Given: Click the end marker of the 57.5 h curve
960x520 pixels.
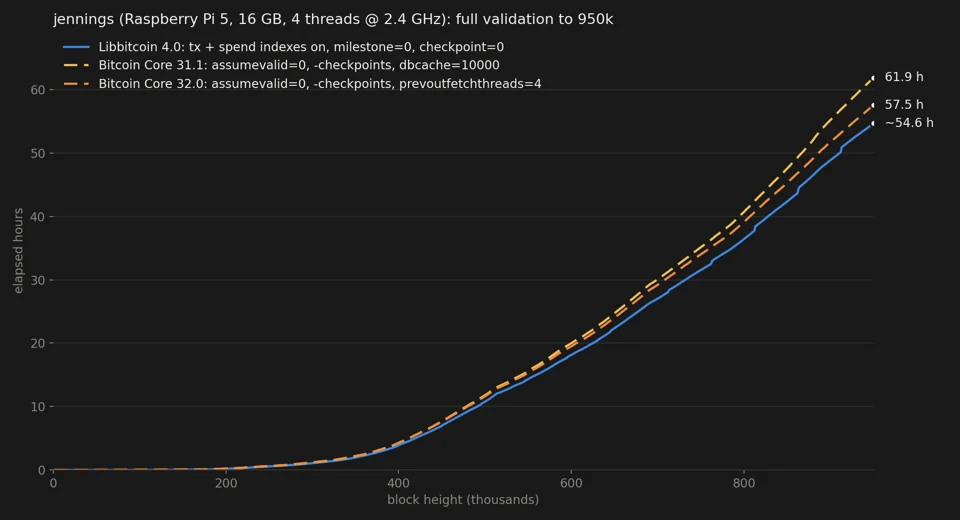Looking at the screenshot, I should [873, 105].
